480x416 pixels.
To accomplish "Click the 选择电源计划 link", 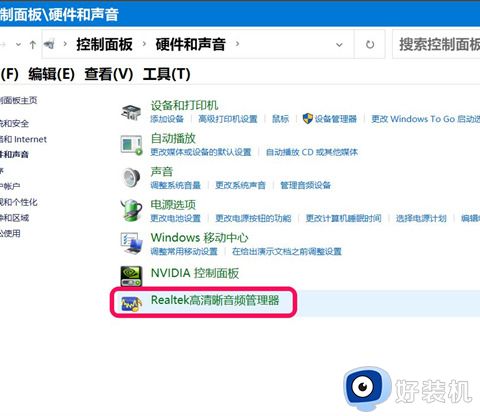I will 421,218.
